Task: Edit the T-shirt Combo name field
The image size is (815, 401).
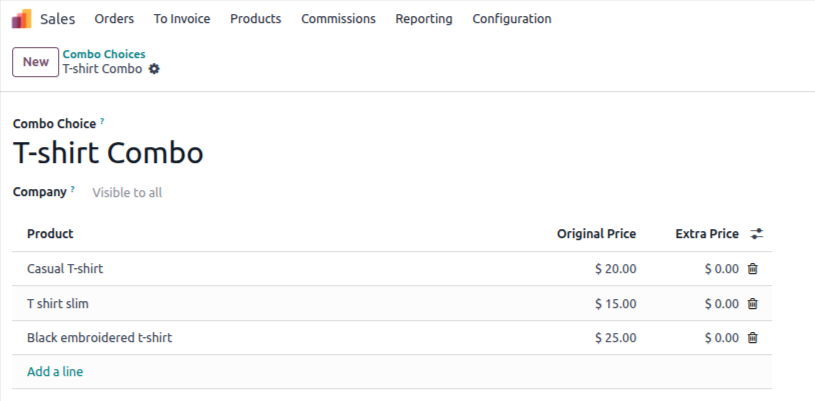Action: pos(108,153)
